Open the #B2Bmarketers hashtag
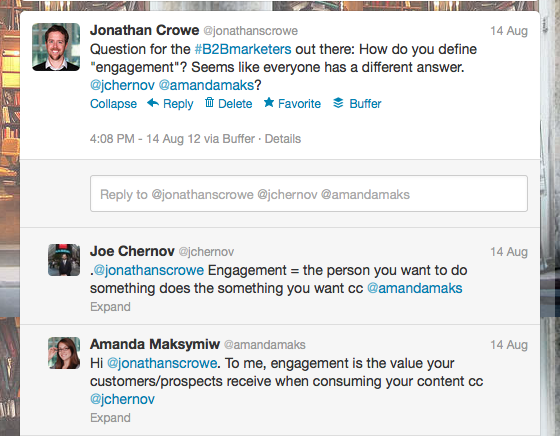 coord(243,49)
